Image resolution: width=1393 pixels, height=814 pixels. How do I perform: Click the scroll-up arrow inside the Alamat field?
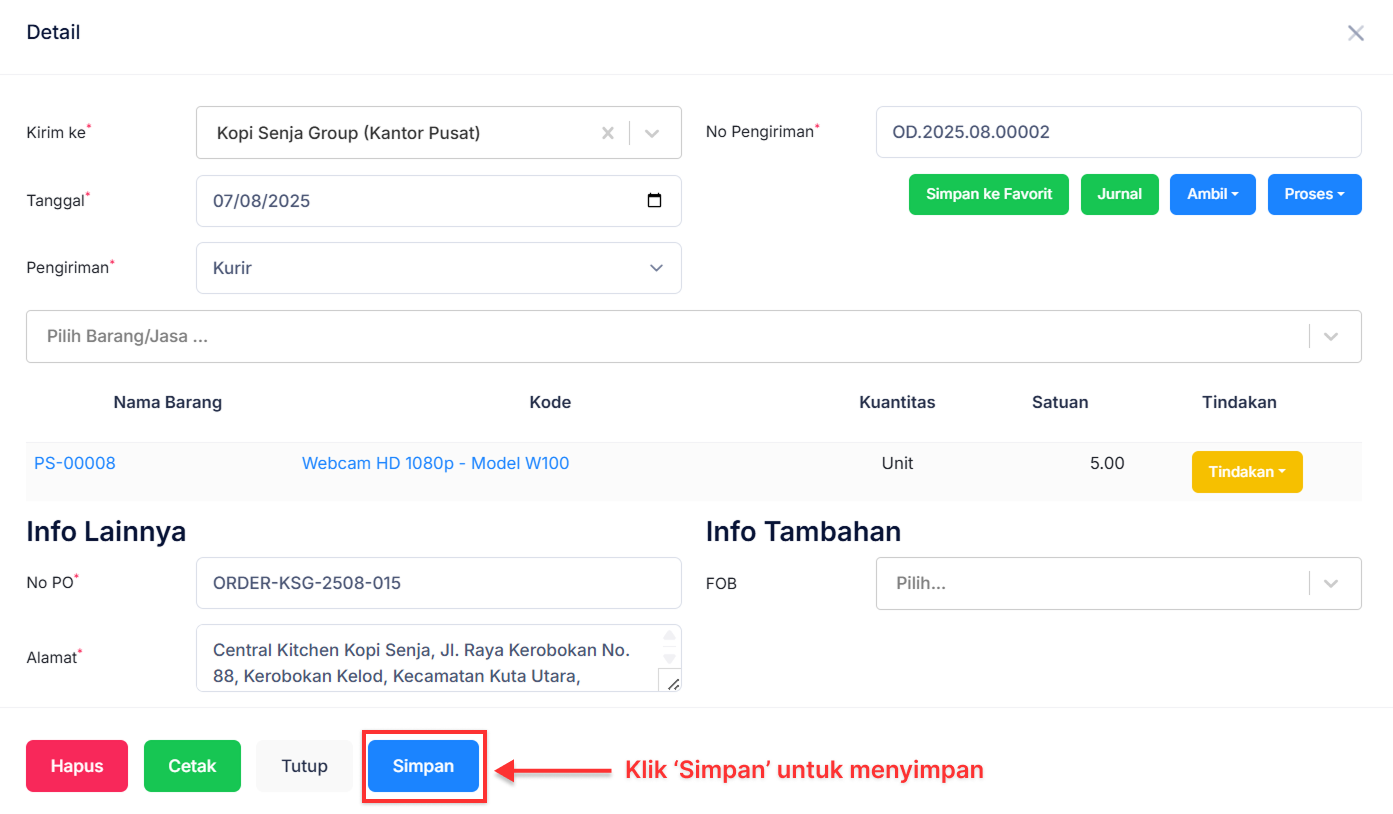tap(671, 634)
